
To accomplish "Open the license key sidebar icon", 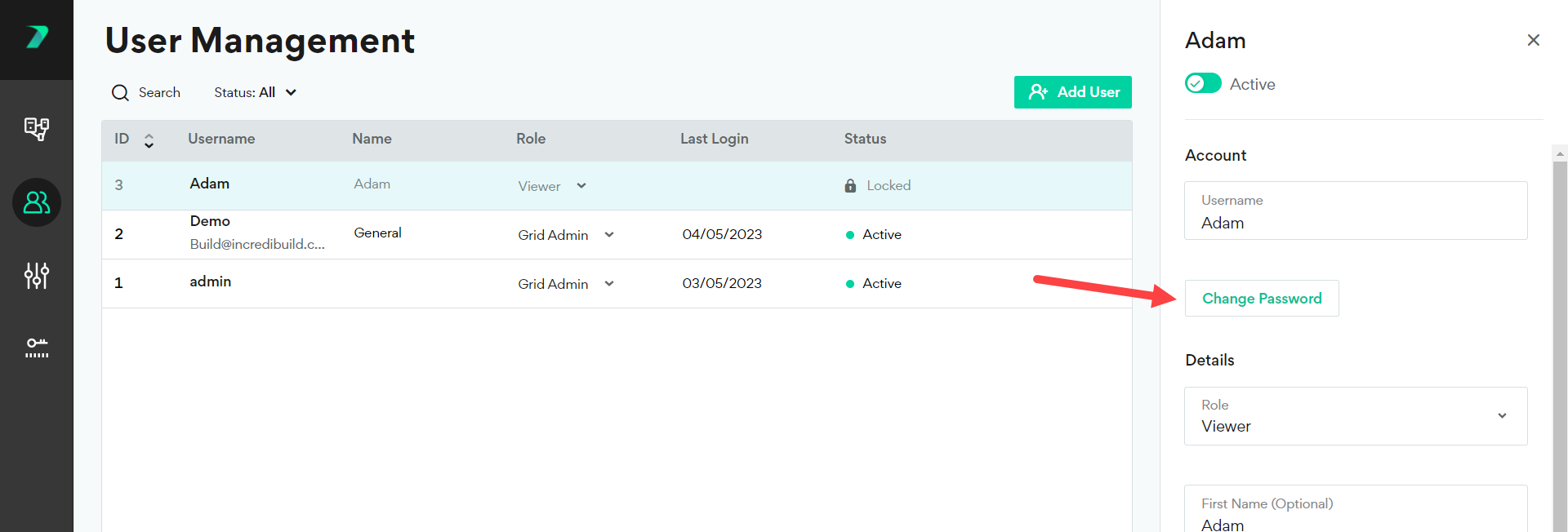I will 37,348.
